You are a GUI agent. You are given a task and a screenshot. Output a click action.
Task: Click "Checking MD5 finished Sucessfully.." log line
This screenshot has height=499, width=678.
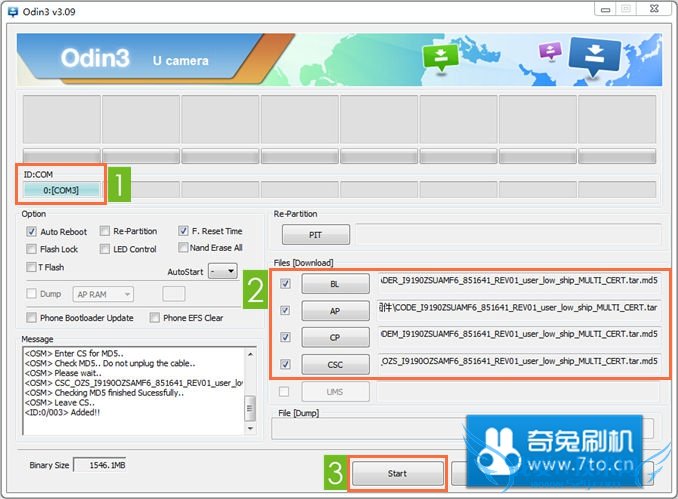(x=104, y=393)
